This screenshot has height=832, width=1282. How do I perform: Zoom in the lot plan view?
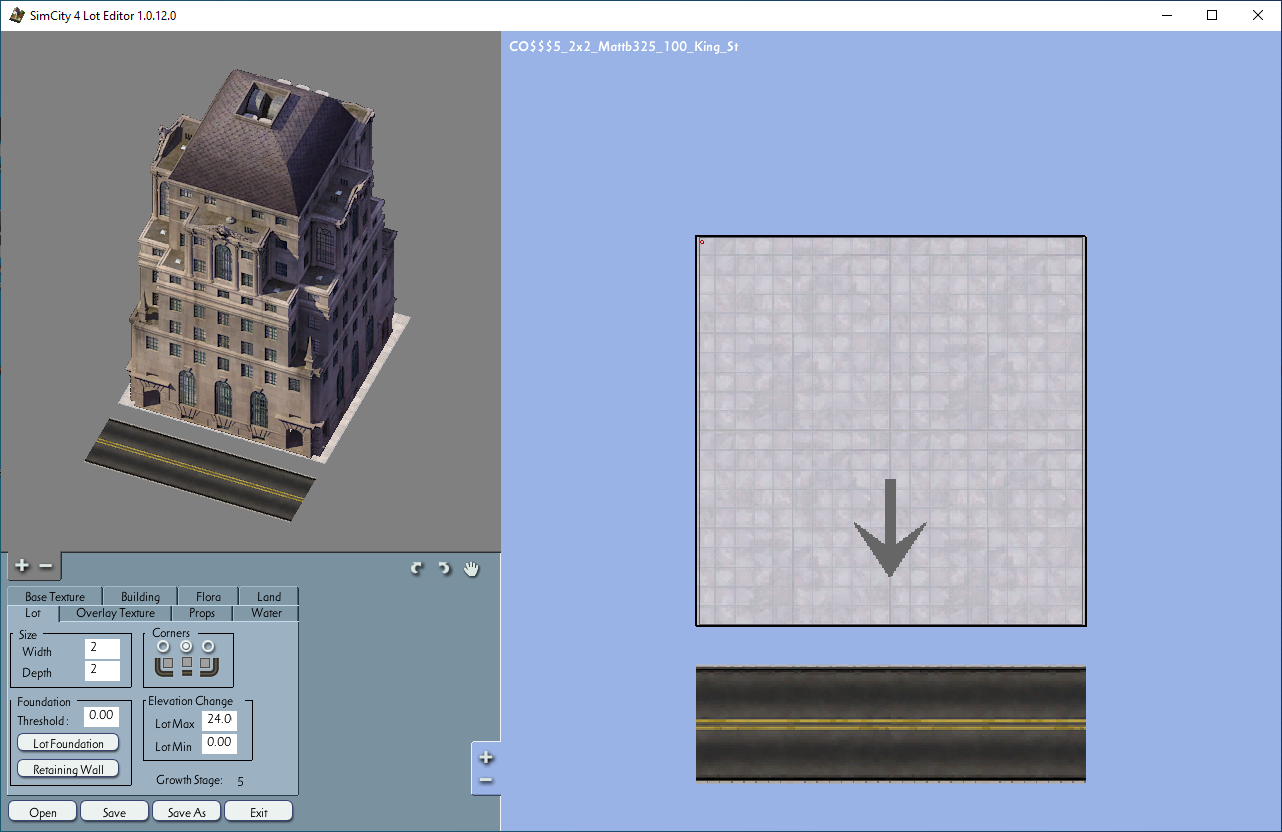486,757
